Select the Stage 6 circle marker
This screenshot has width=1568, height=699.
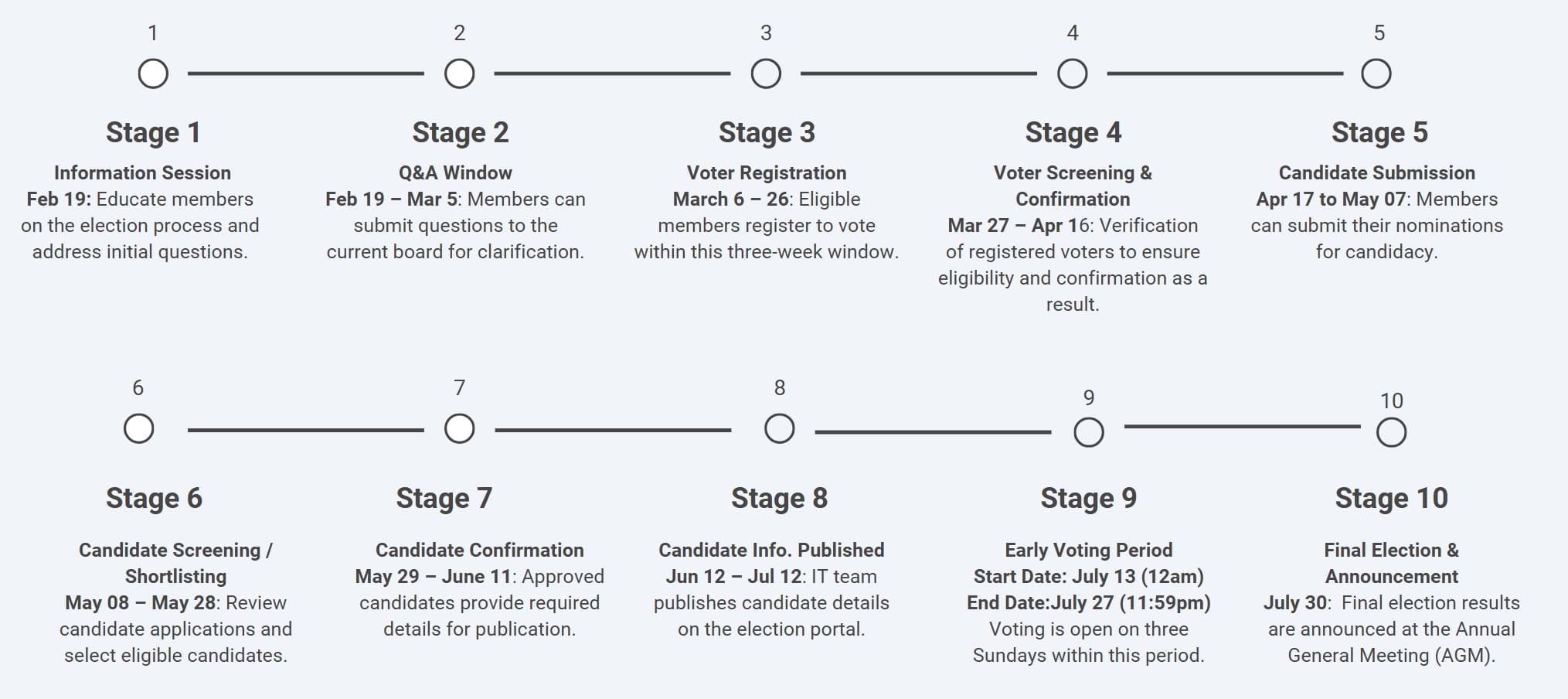(x=139, y=428)
